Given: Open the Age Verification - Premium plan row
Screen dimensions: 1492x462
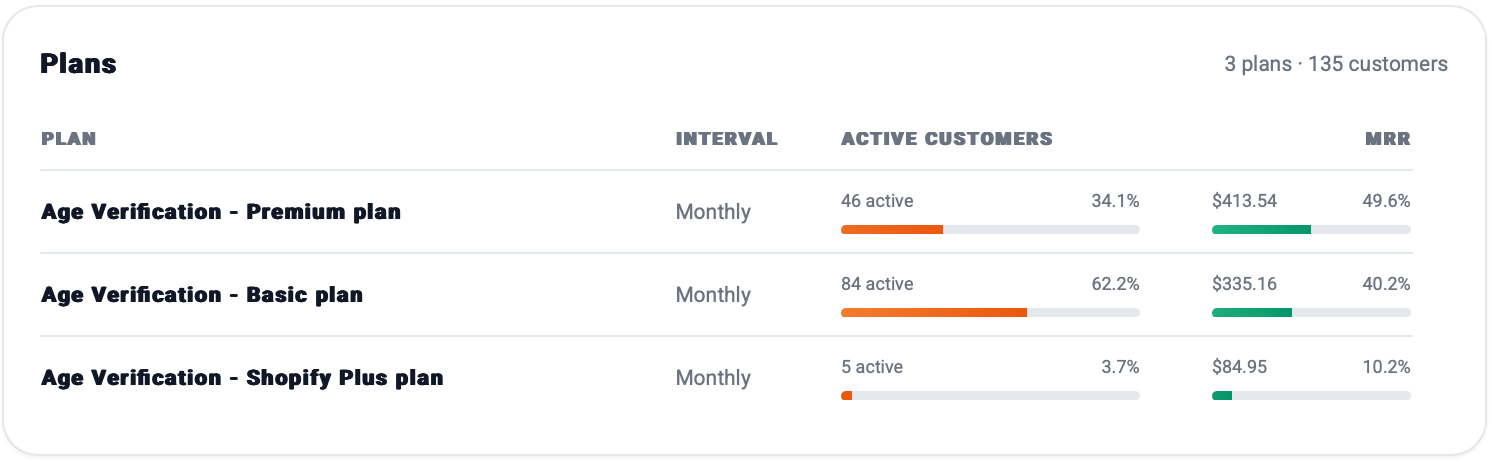Looking at the screenshot, I should [x=221, y=212].
